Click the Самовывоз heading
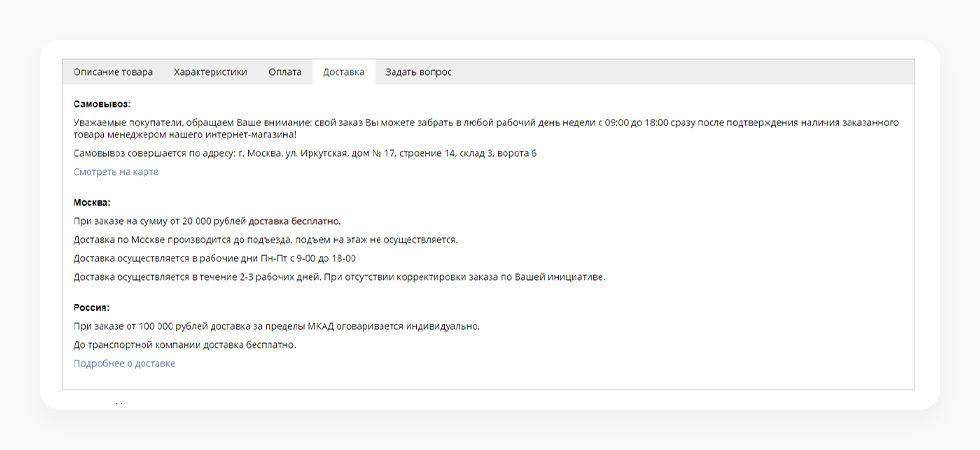Screen dimensions: 980x450 click(102, 104)
